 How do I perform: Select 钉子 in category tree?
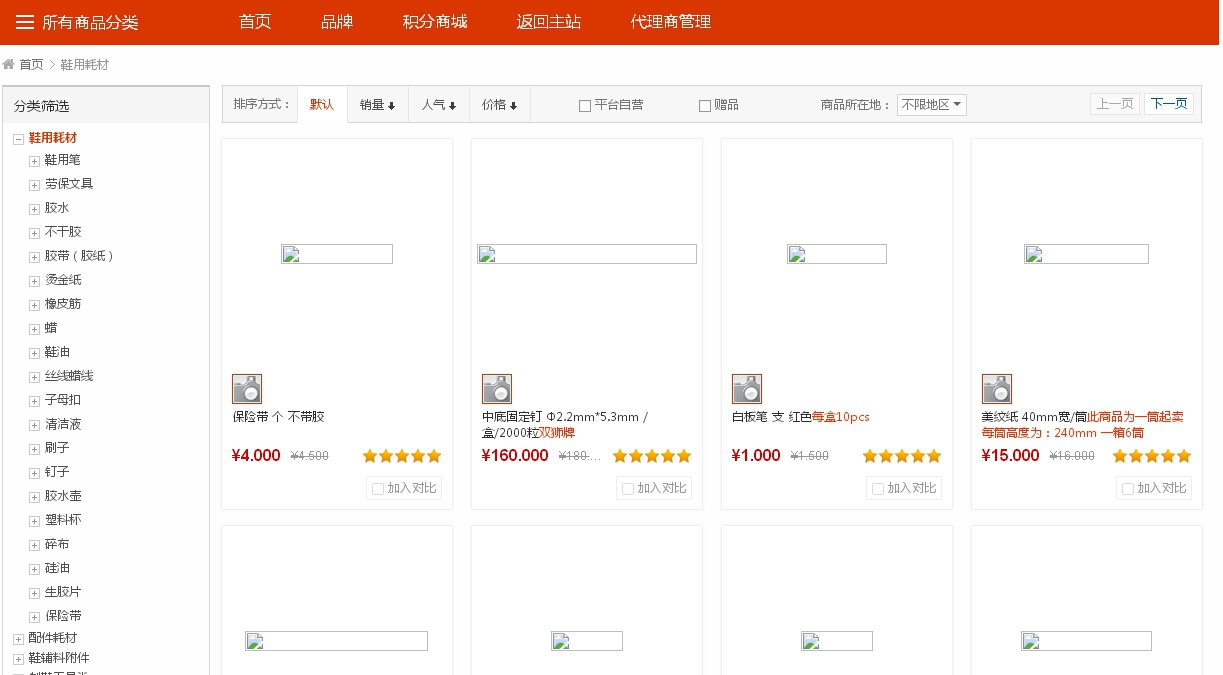point(57,472)
